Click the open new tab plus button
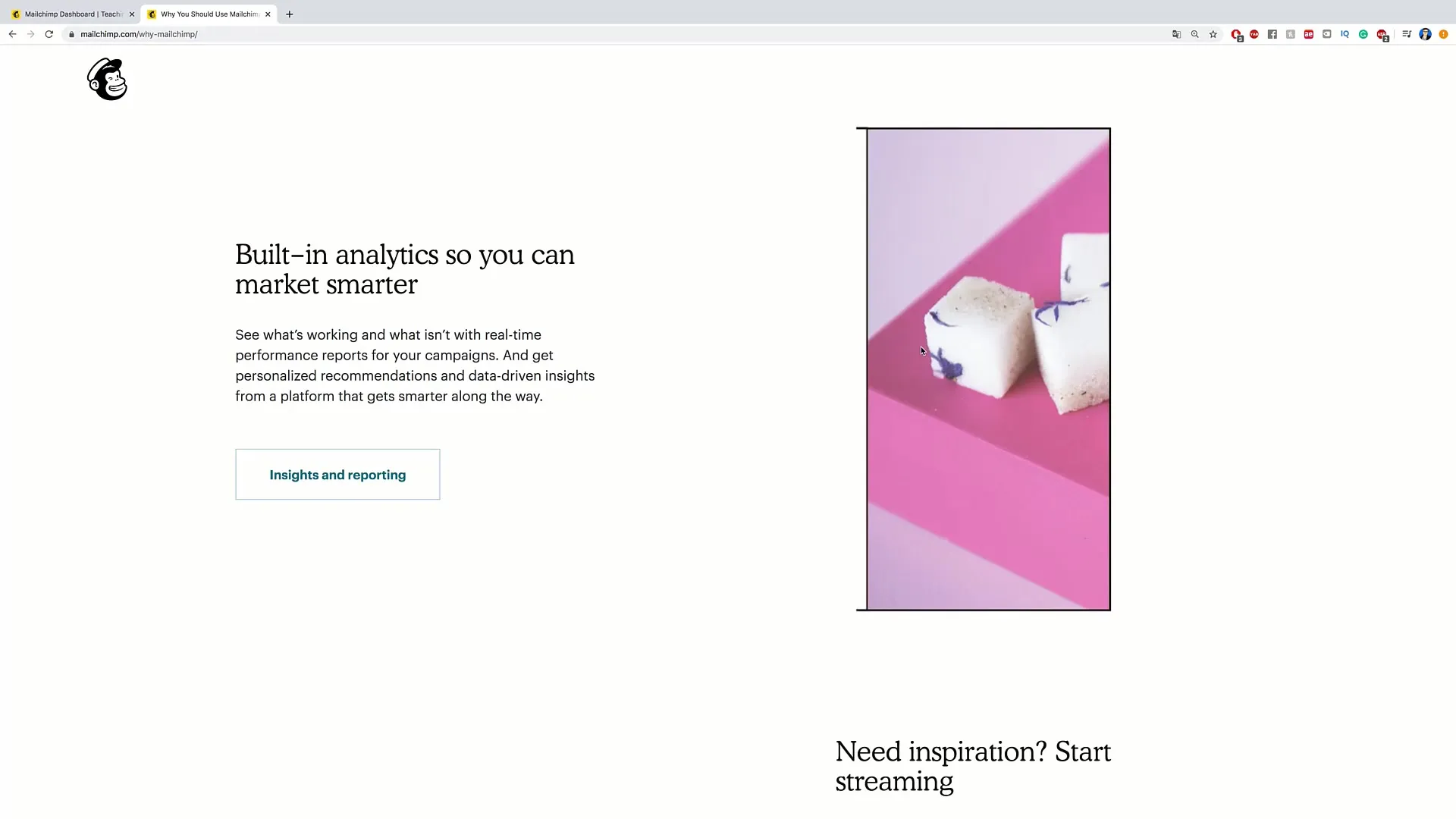This screenshot has height=819, width=1456. pyautogui.click(x=289, y=14)
